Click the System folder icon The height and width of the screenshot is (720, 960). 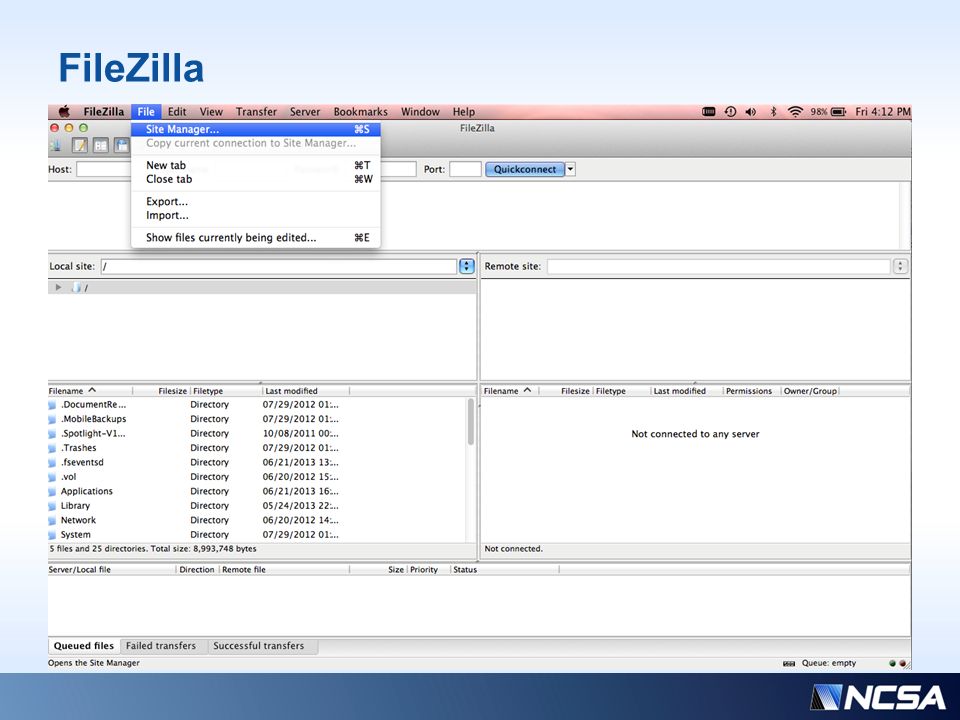pyautogui.click(x=52, y=535)
